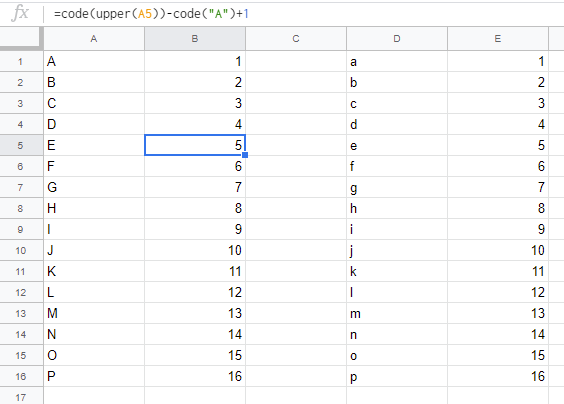
Task: Click cell containing lowercase b
Action: (x=397, y=82)
